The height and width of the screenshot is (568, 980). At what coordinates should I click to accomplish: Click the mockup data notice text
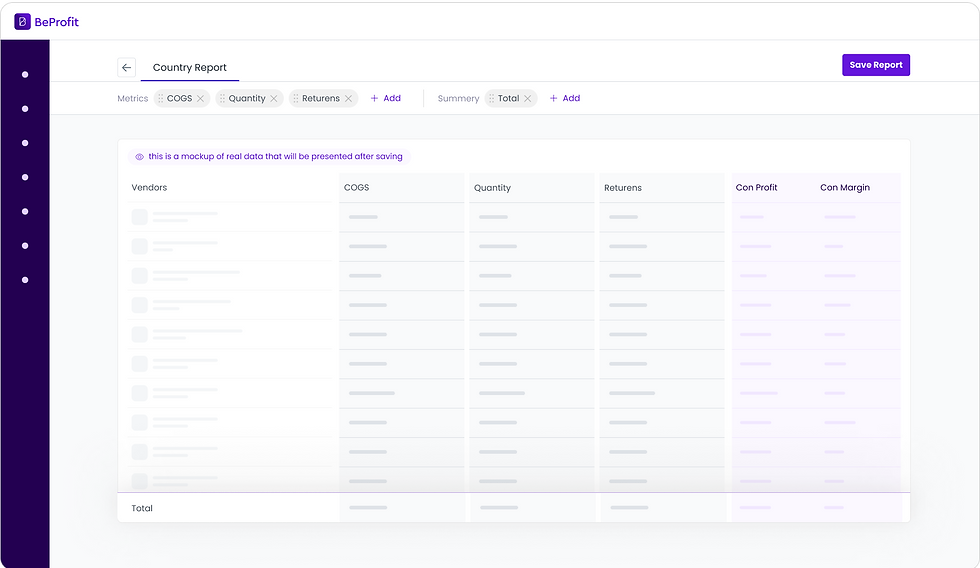point(276,156)
